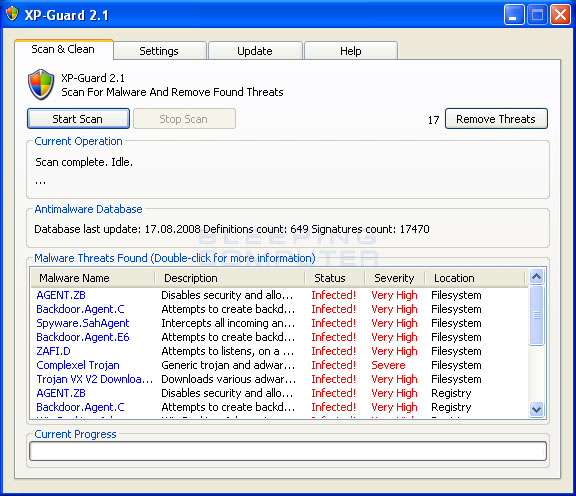Click the disabled Stop Scan button

click(x=184, y=119)
